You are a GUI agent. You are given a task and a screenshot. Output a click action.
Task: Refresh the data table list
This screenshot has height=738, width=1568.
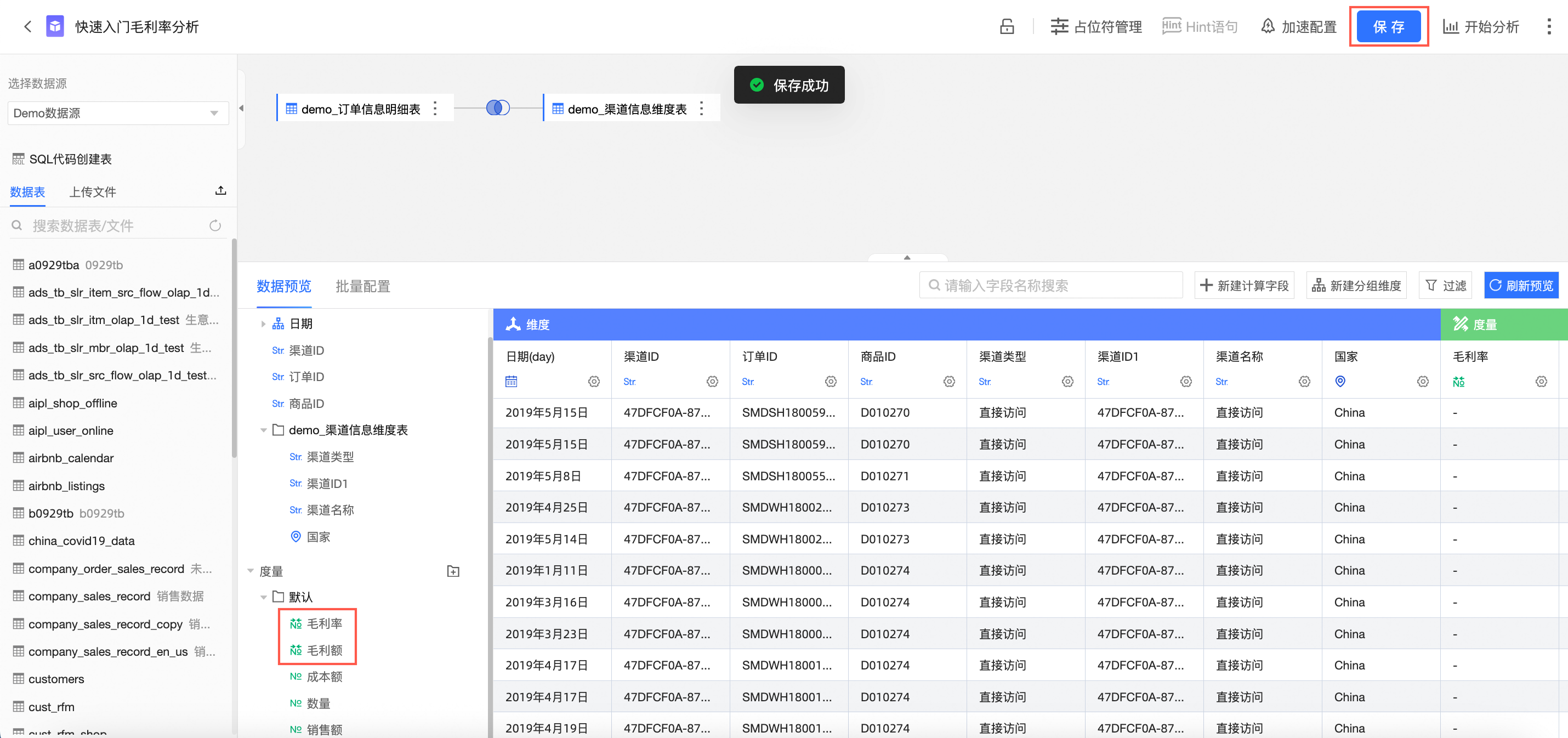215,226
